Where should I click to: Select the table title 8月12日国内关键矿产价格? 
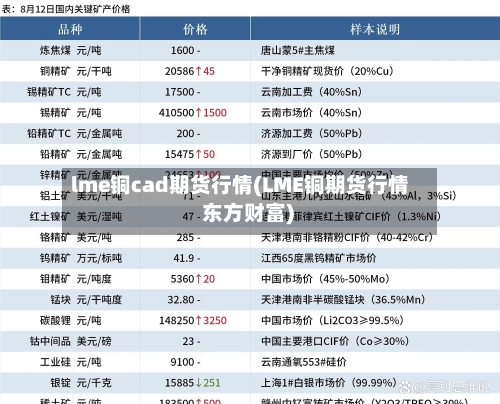click(x=76, y=9)
